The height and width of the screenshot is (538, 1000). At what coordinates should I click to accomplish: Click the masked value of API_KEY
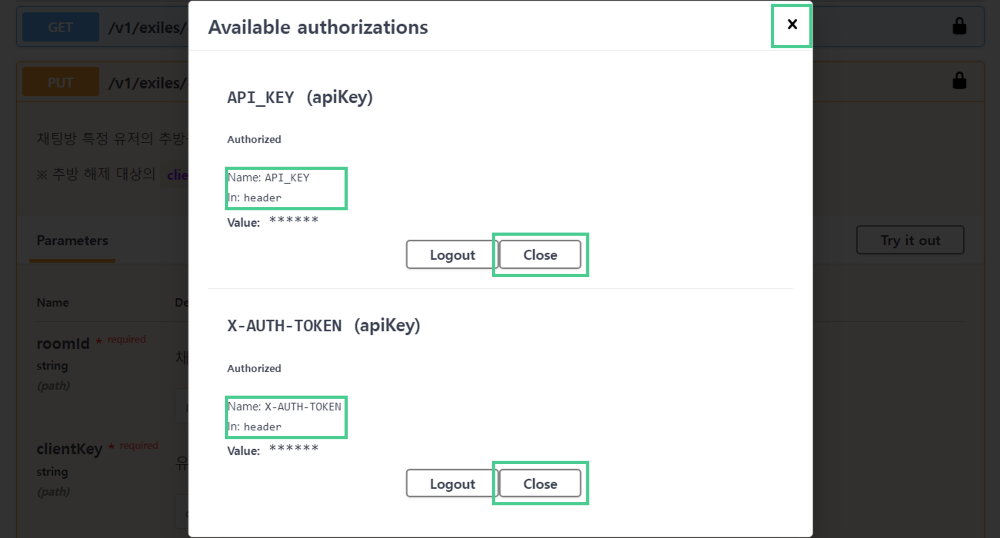click(294, 222)
